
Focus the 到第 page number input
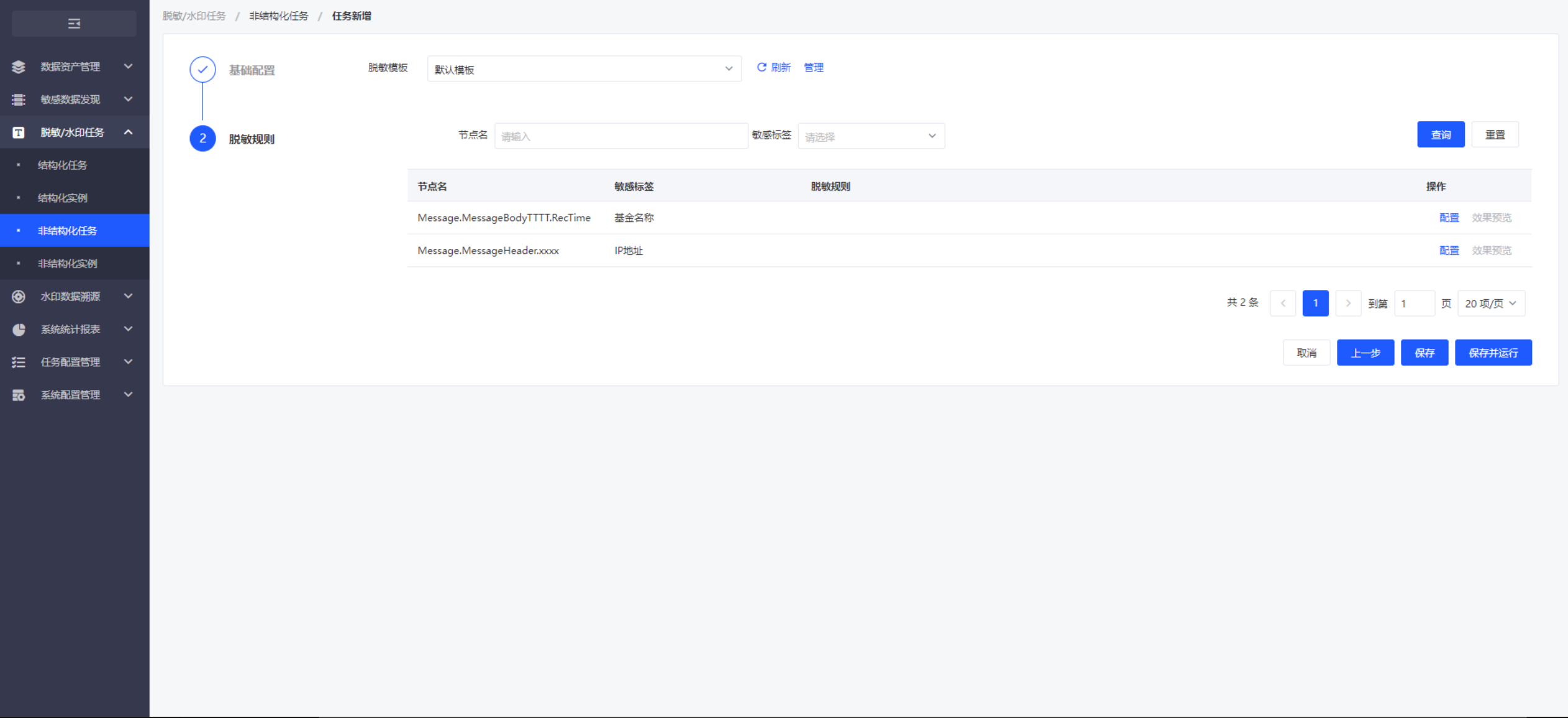tap(1415, 303)
